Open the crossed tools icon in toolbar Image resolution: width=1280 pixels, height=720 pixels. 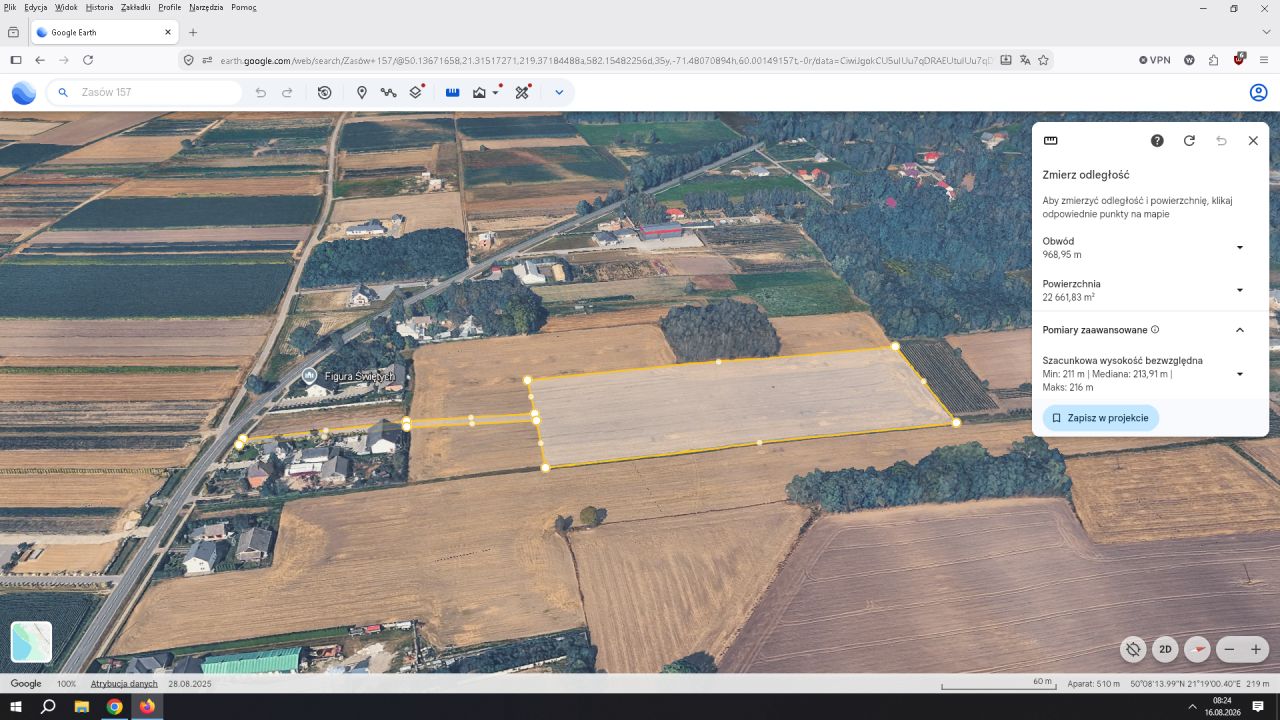point(522,93)
